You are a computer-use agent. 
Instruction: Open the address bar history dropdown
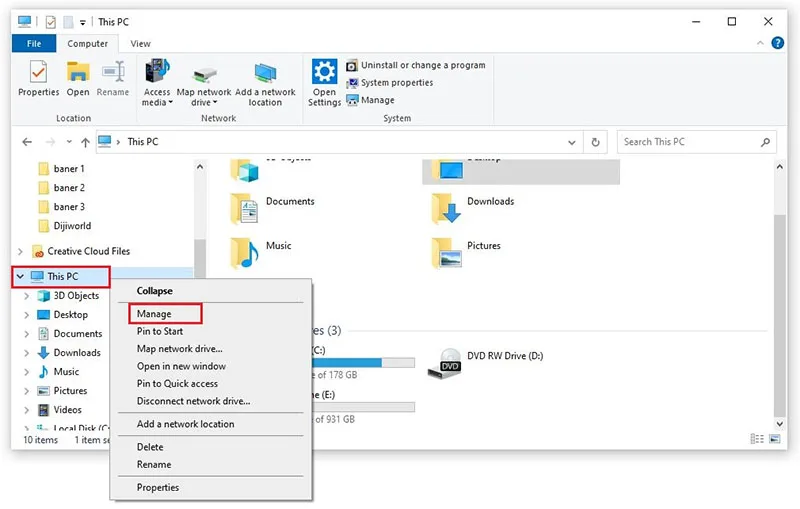tap(571, 143)
